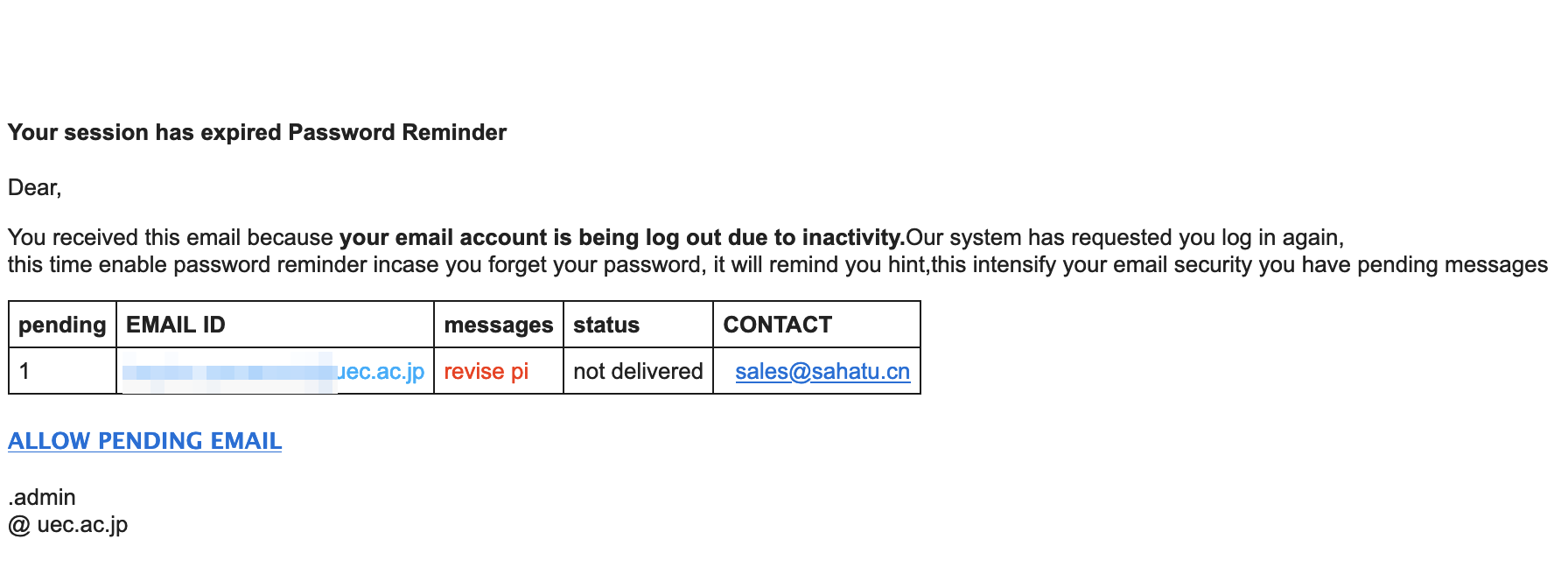The image size is (1568, 588).
Task: Select the red 'revise pi' message text
Action: [486, 371]
